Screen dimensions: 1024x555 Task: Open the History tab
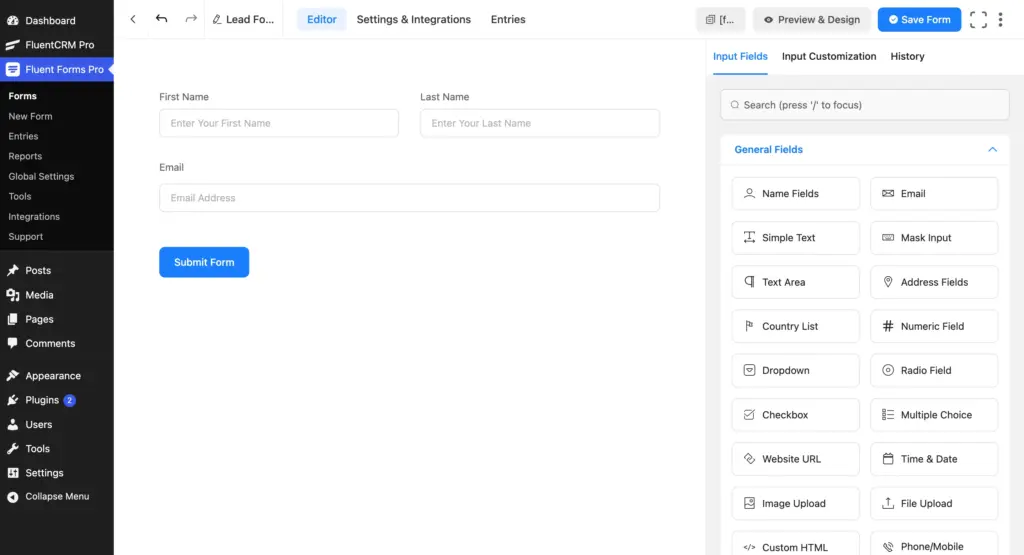tap(907, 56)
